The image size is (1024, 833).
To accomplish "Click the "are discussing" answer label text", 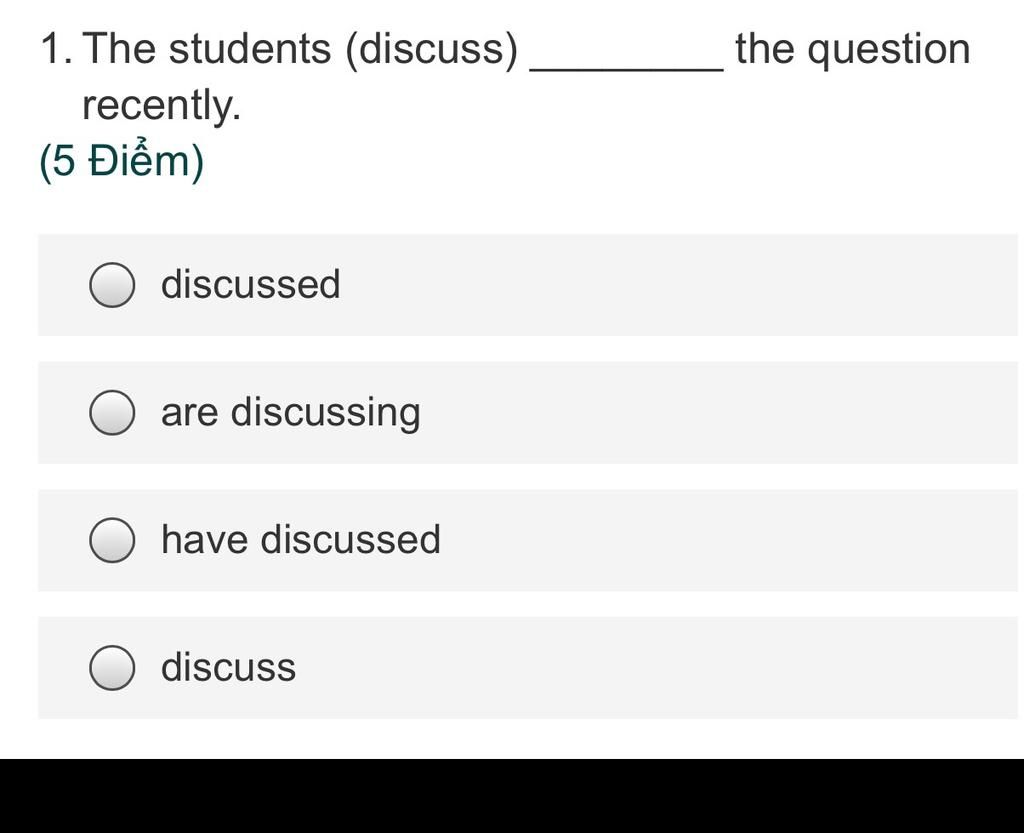I will tap(291, 413).
